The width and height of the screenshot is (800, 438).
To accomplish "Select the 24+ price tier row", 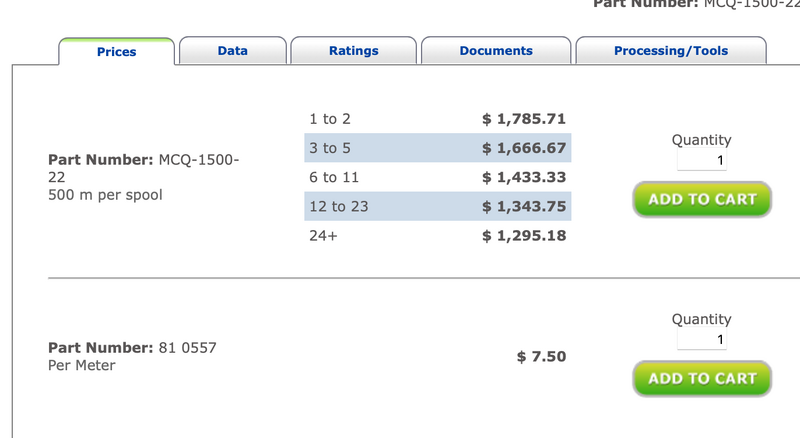I will tap(438, 235).
